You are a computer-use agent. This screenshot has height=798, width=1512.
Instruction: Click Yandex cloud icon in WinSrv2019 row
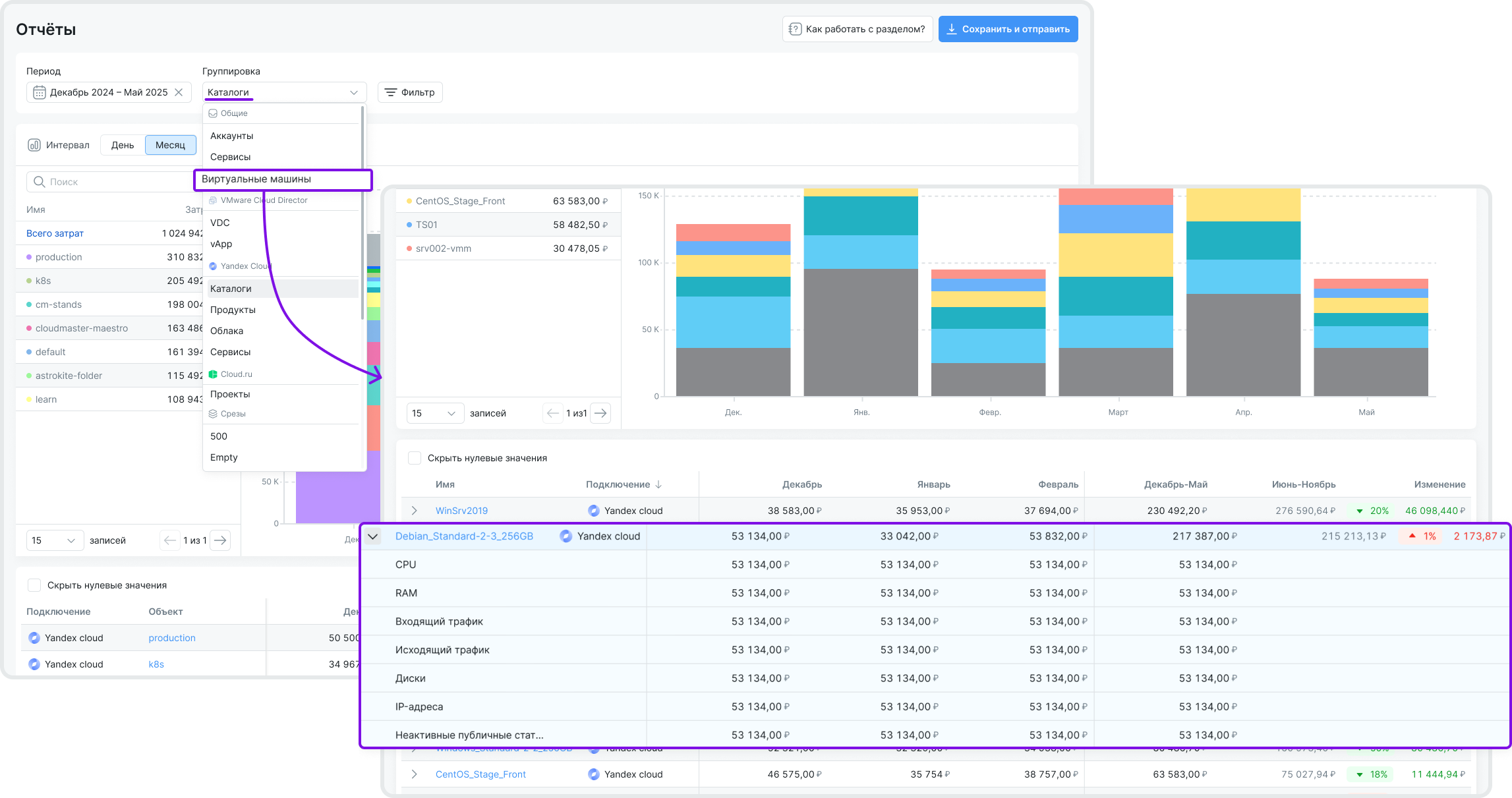pyautogui.click(x=593, y=511)
